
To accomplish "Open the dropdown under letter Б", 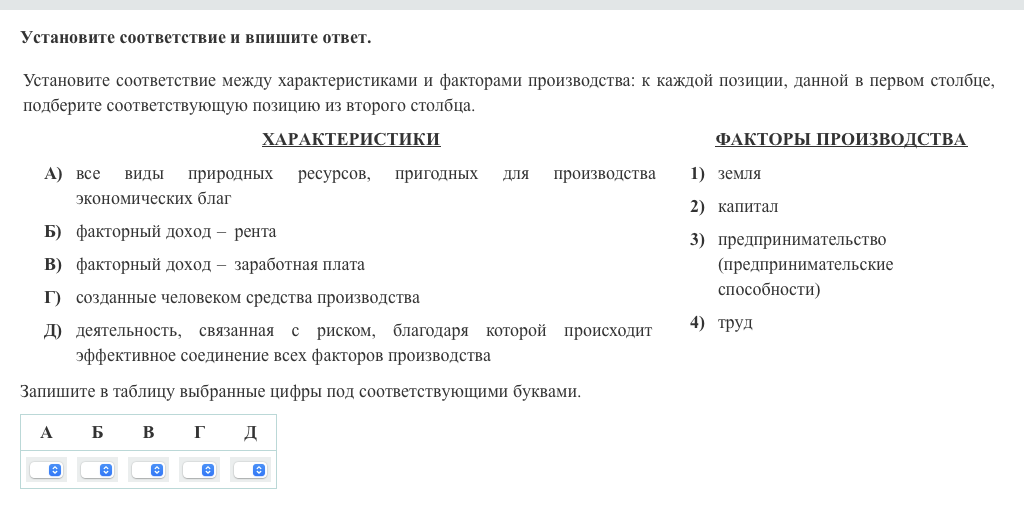I will point(97,469).
